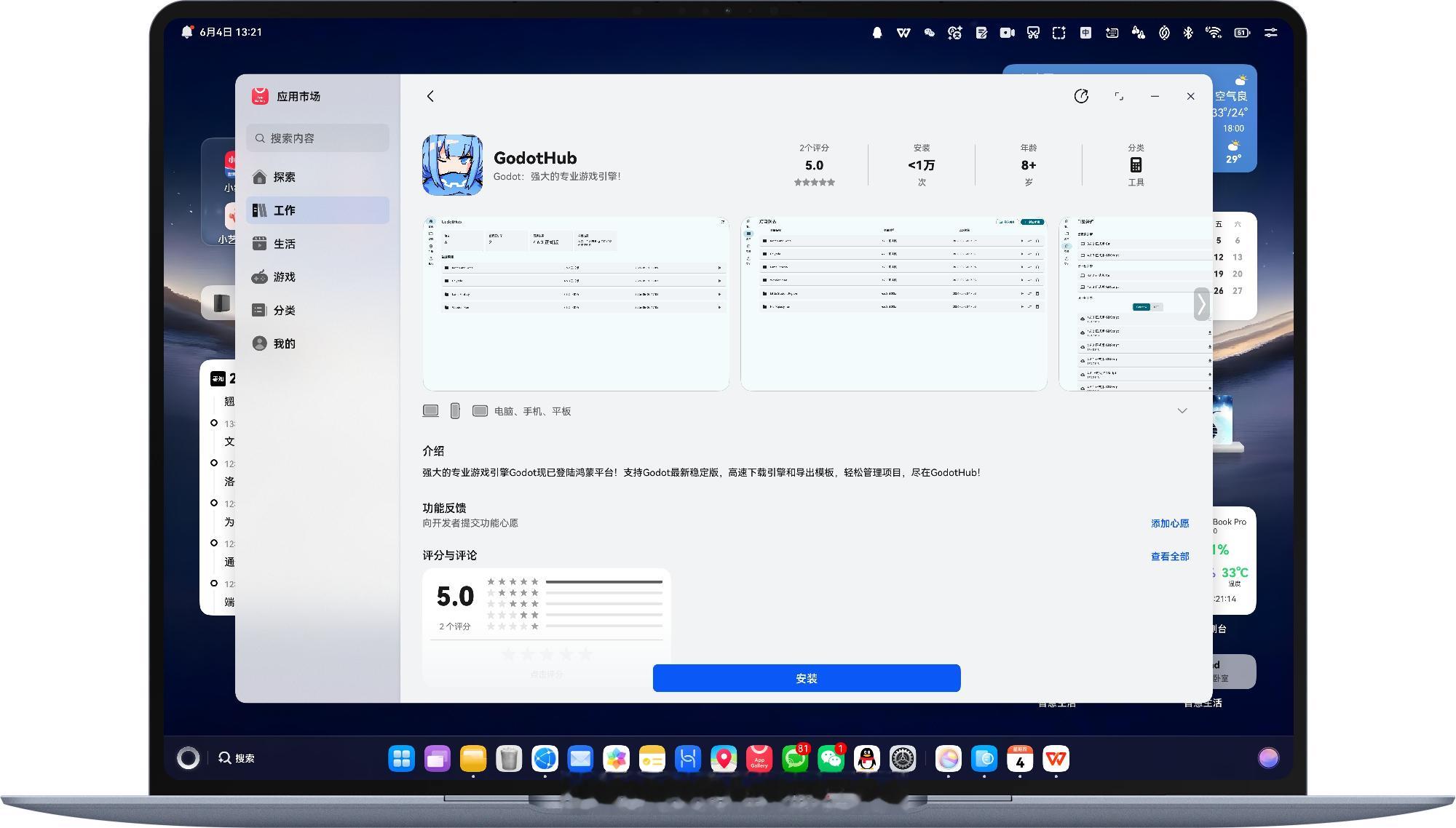
Task: Open the second GodotHub screenshot
Action: (894, 303)
